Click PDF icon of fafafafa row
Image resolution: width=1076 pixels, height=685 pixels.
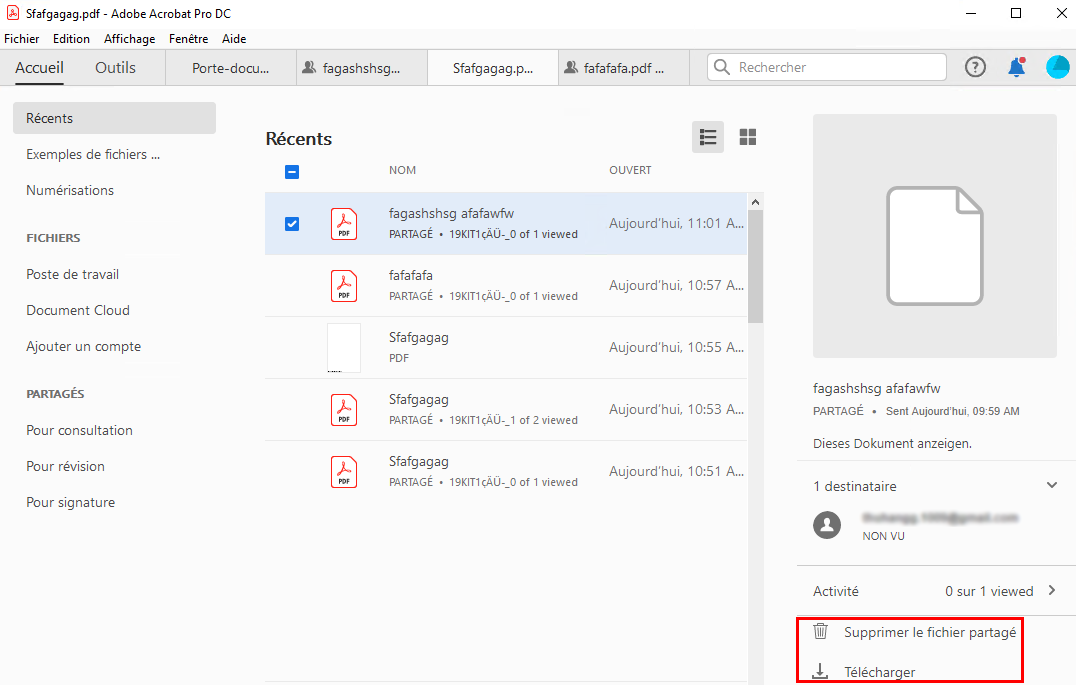click(x=344, y=286)
